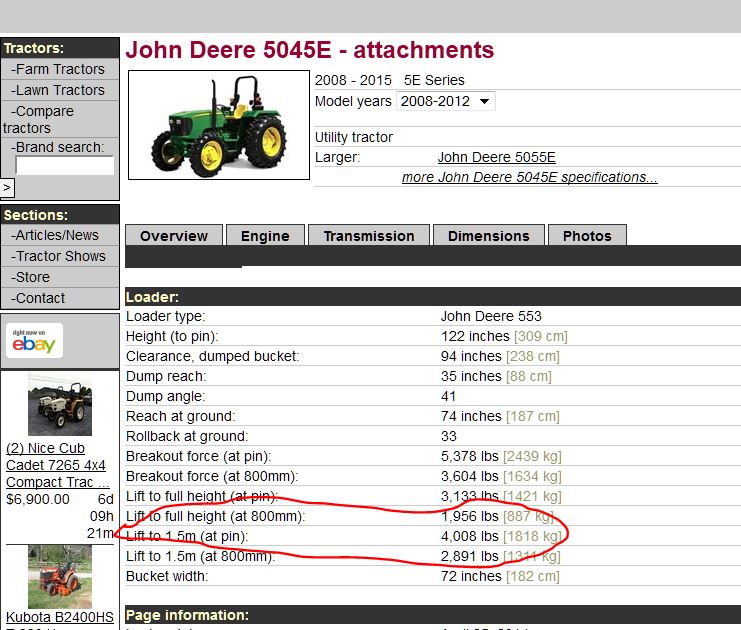The width and height of the screenshot is (741, 630).
Task: Select the Dimensions tab
Action: click(488, 236)
